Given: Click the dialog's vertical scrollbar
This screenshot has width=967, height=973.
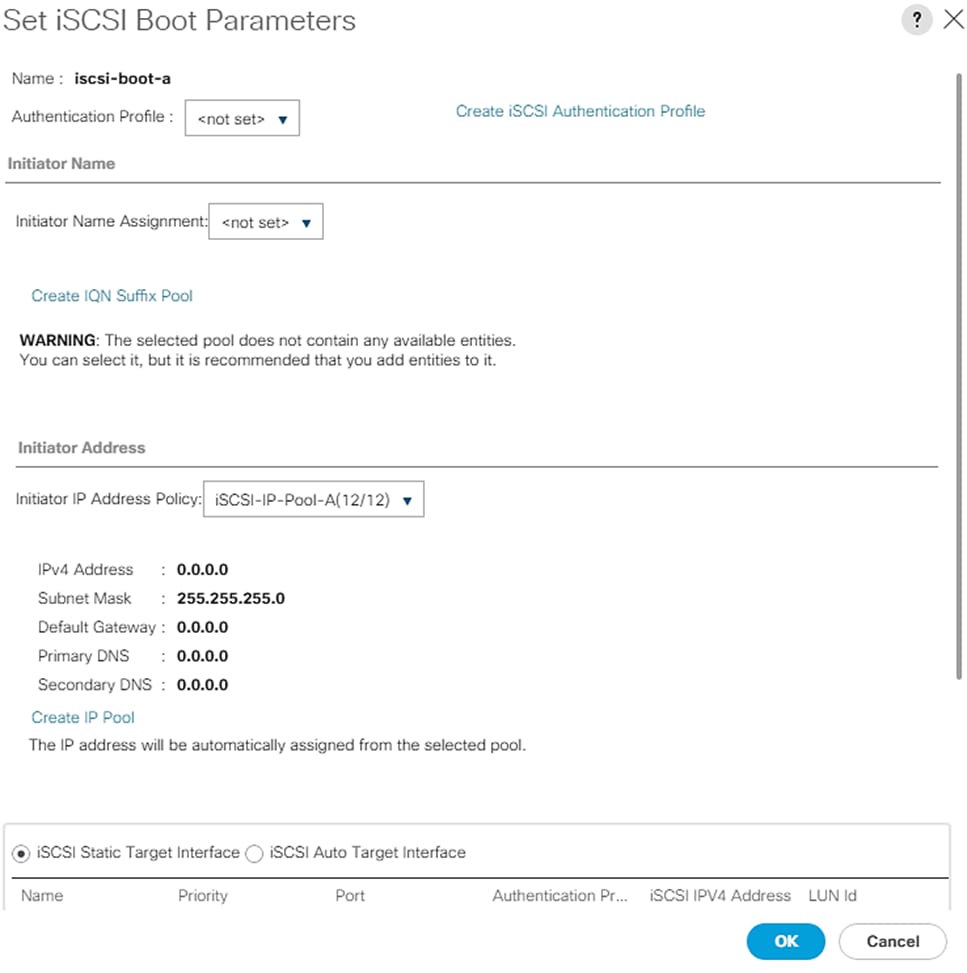Looking at the screenshot, I should [x=959, y=380].
